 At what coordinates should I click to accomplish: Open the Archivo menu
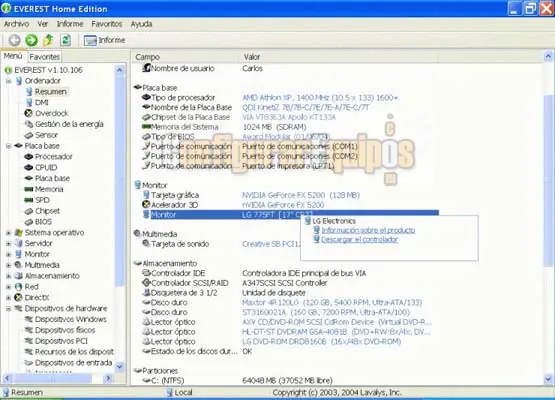[x=16, y=24]
